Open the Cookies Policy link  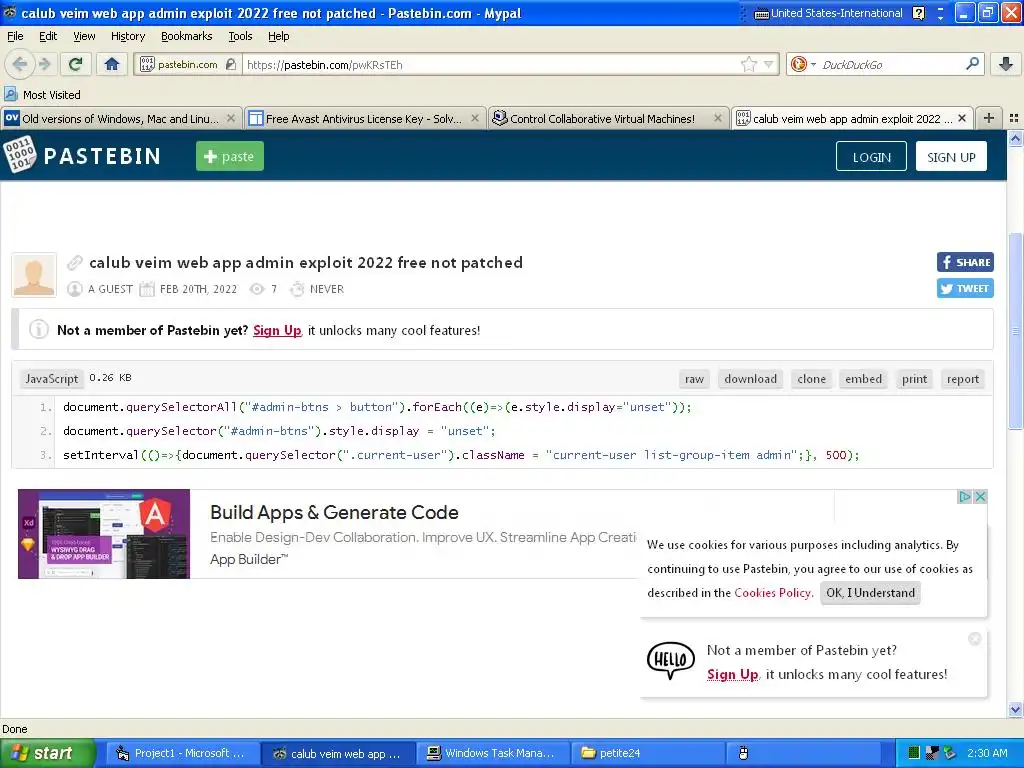772,593
